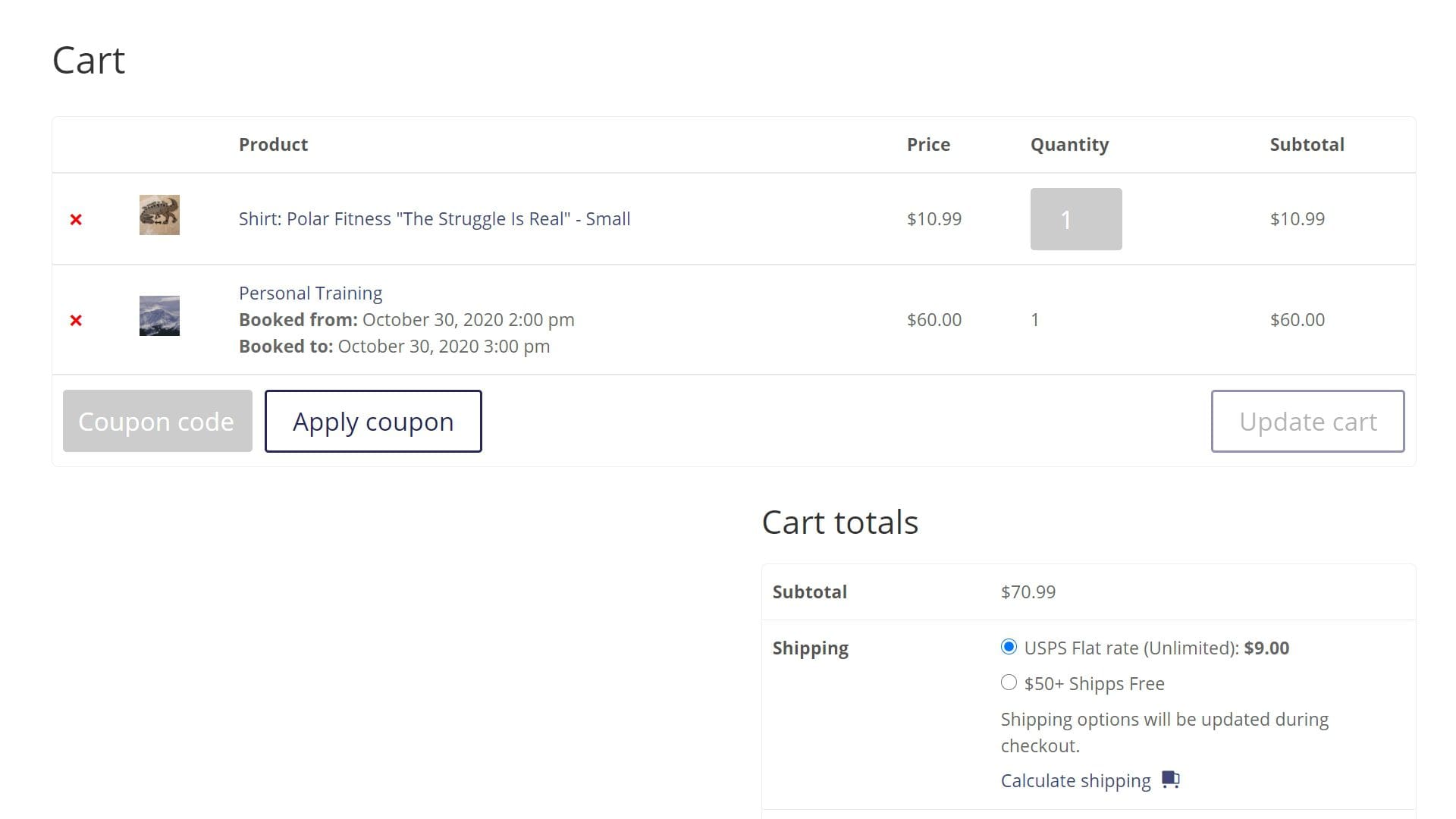The image size is (1456, 819).
Task: Click the Apply coupon button
Action: (x=373, y=421)
